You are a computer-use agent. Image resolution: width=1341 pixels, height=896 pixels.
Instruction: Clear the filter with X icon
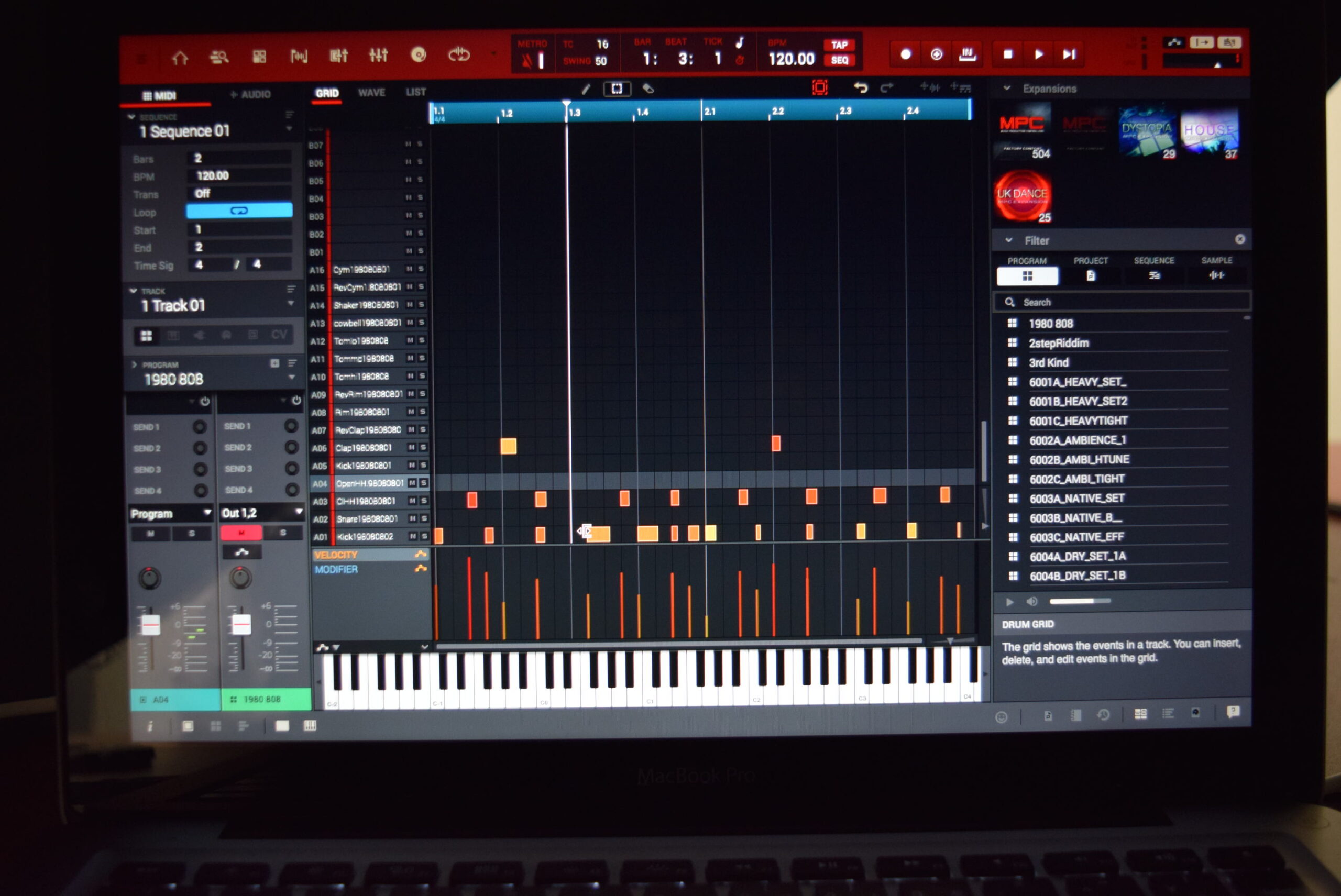click(x=1240, y=239)
